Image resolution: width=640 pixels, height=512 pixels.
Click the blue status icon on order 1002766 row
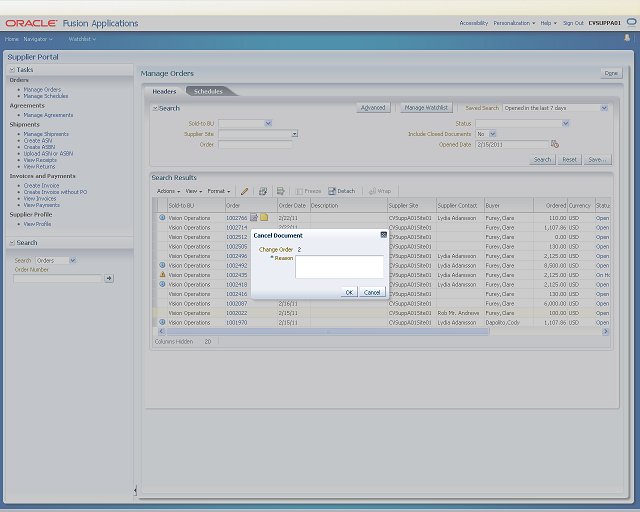click(162, 217)
